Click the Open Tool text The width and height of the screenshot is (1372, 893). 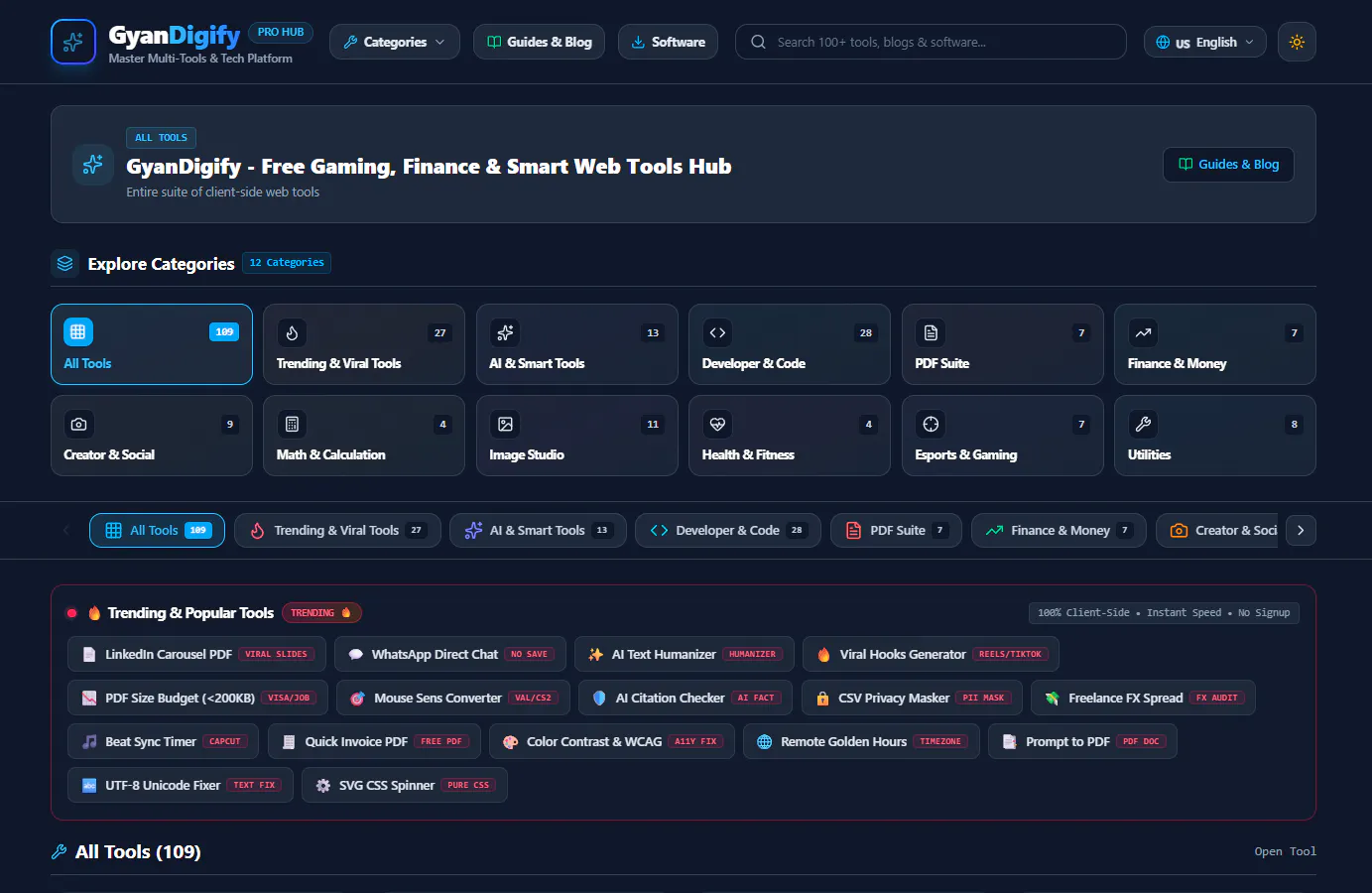tap(1285, 851)
